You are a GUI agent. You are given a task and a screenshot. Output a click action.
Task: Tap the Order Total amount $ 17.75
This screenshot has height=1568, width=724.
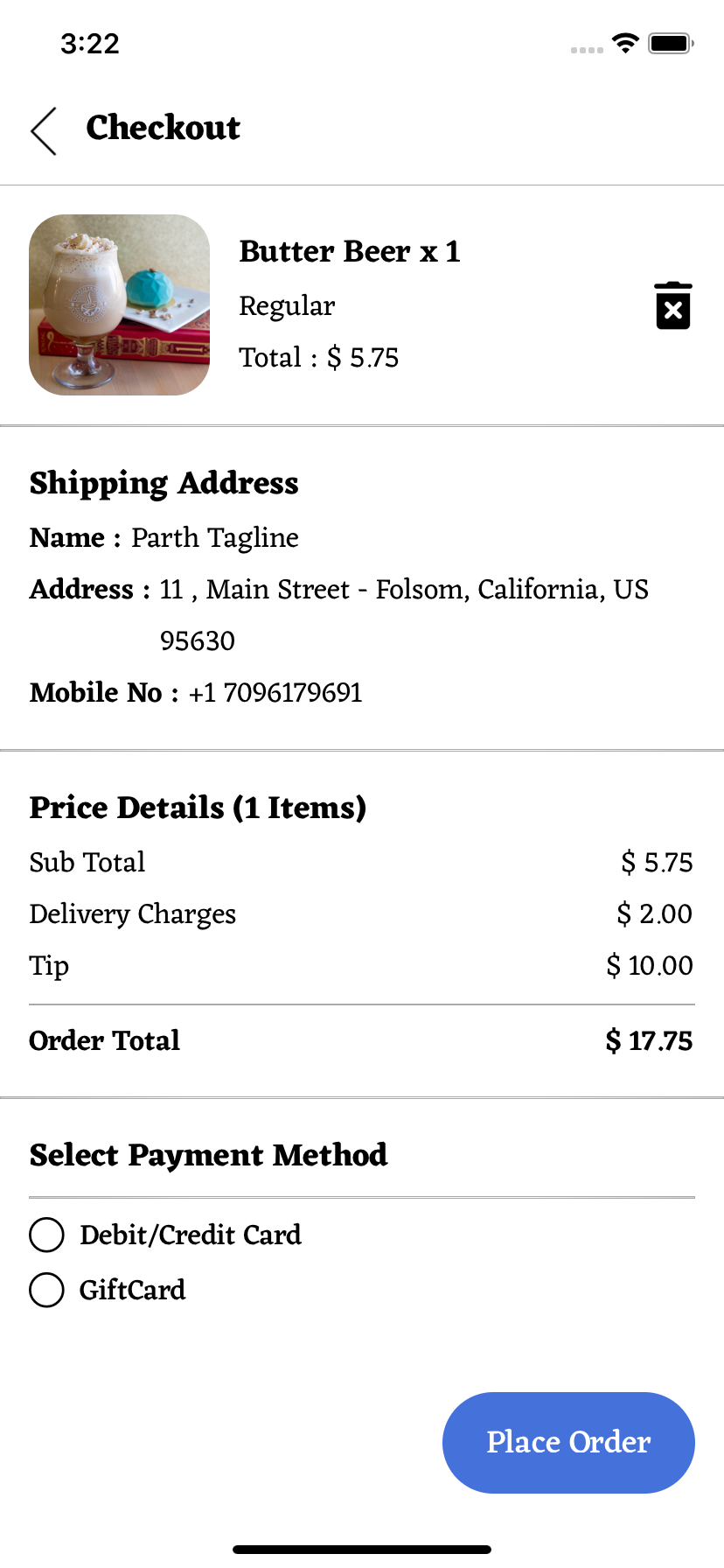click(649, 1041)
